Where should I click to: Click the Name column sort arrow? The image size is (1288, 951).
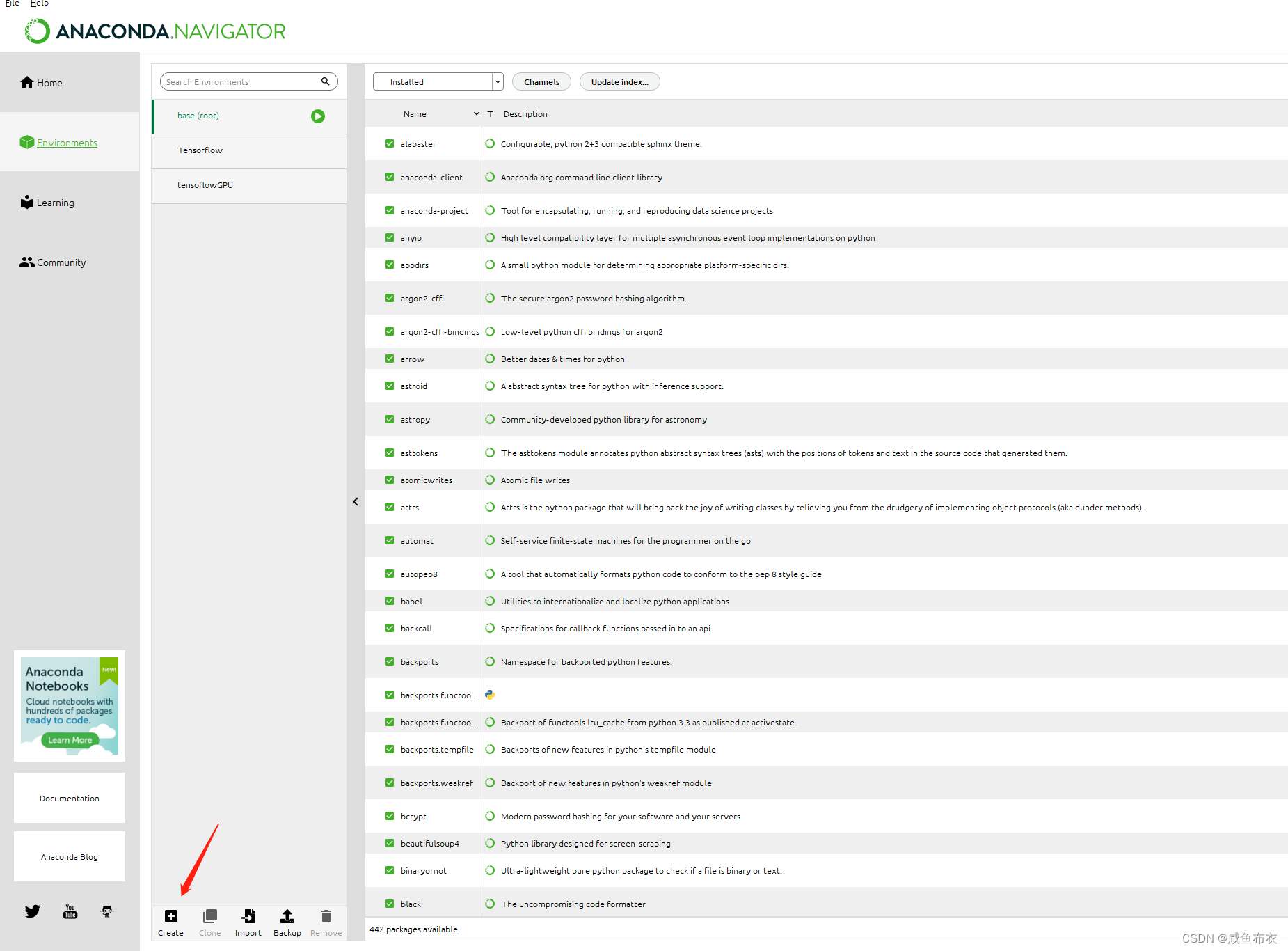click(x=477, y=113)
